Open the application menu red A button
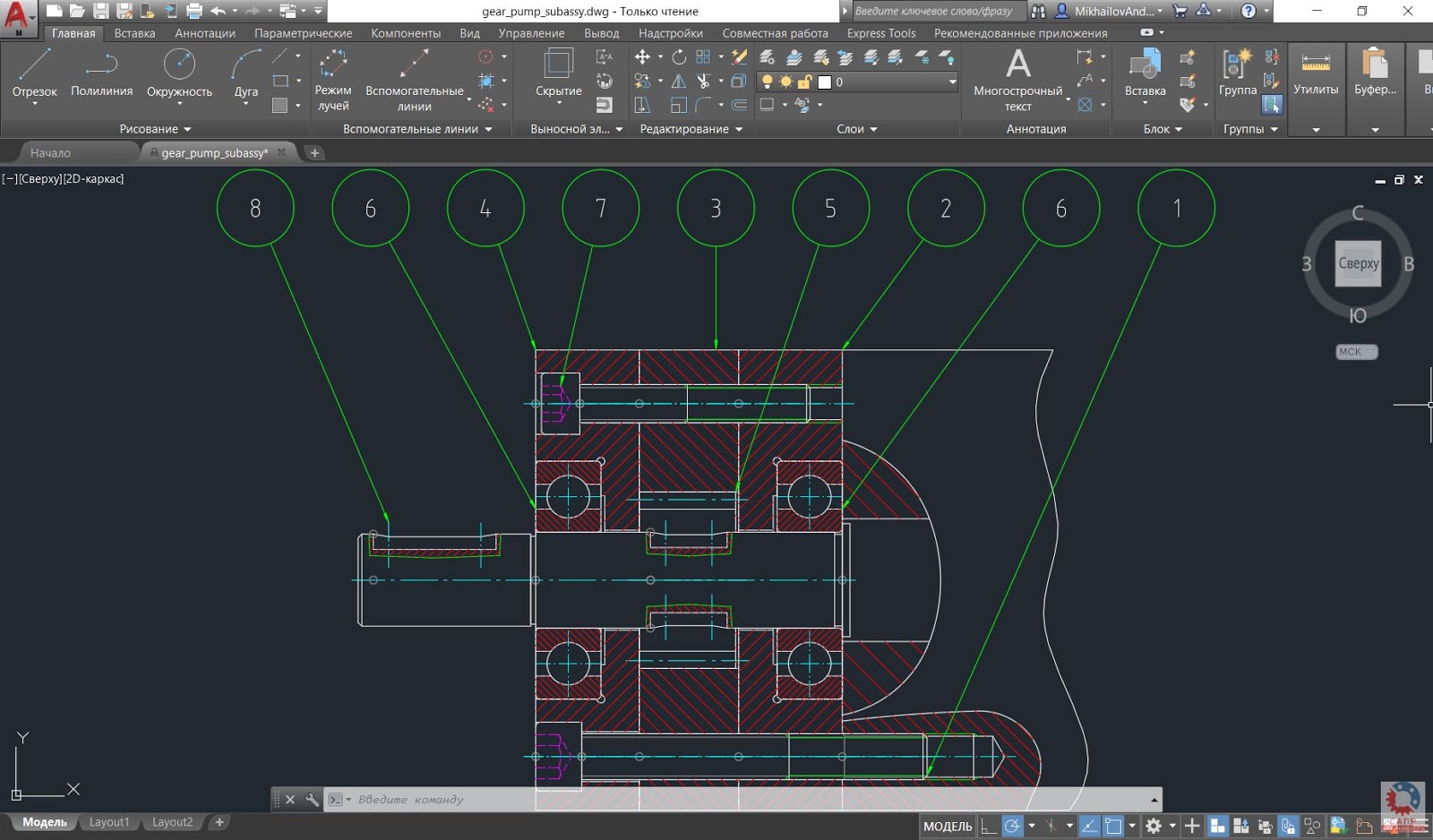 click(18, 18)
